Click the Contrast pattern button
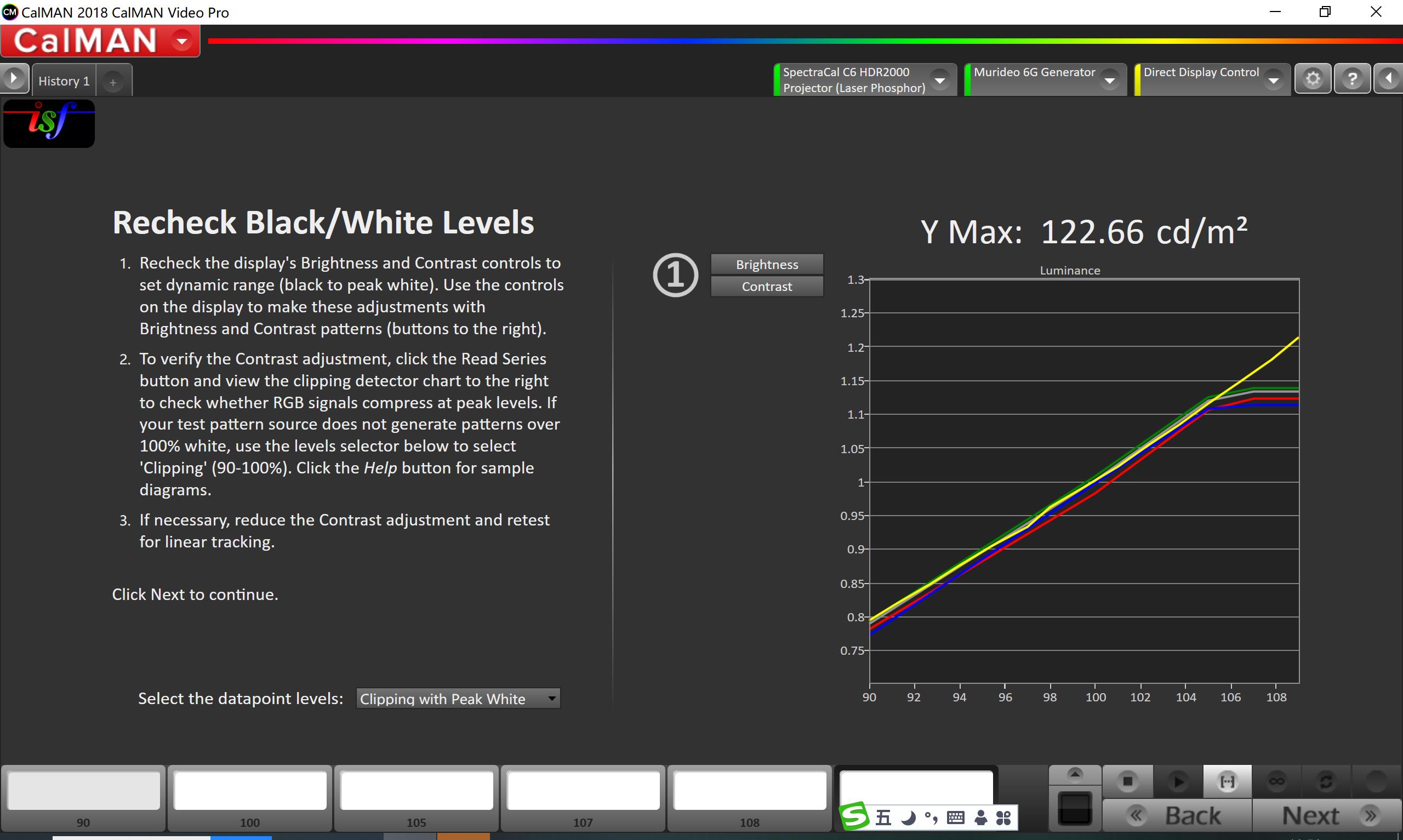The image size is (1403, 840). (x=767, y=287)
